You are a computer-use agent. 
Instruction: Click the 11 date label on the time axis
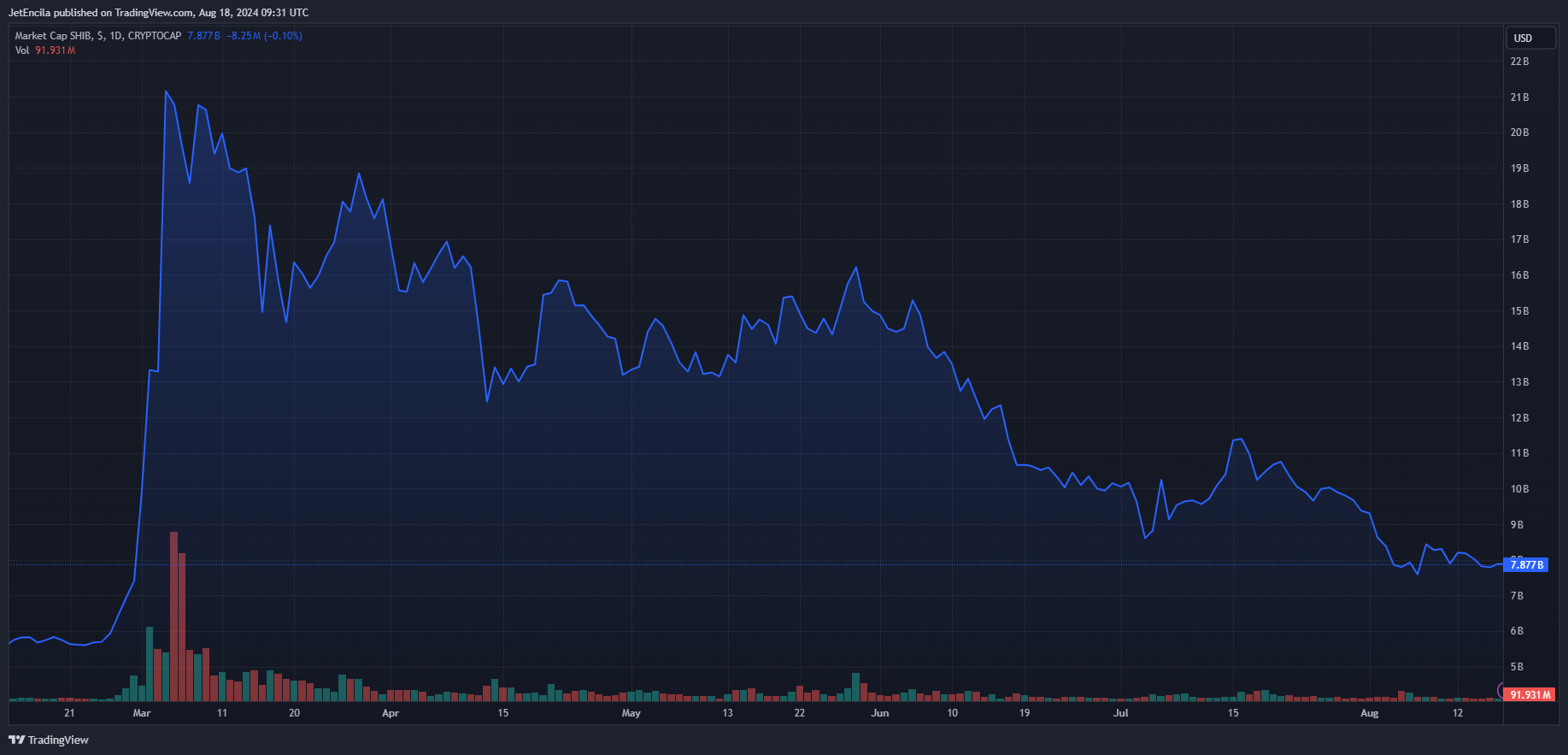[222, 713]
